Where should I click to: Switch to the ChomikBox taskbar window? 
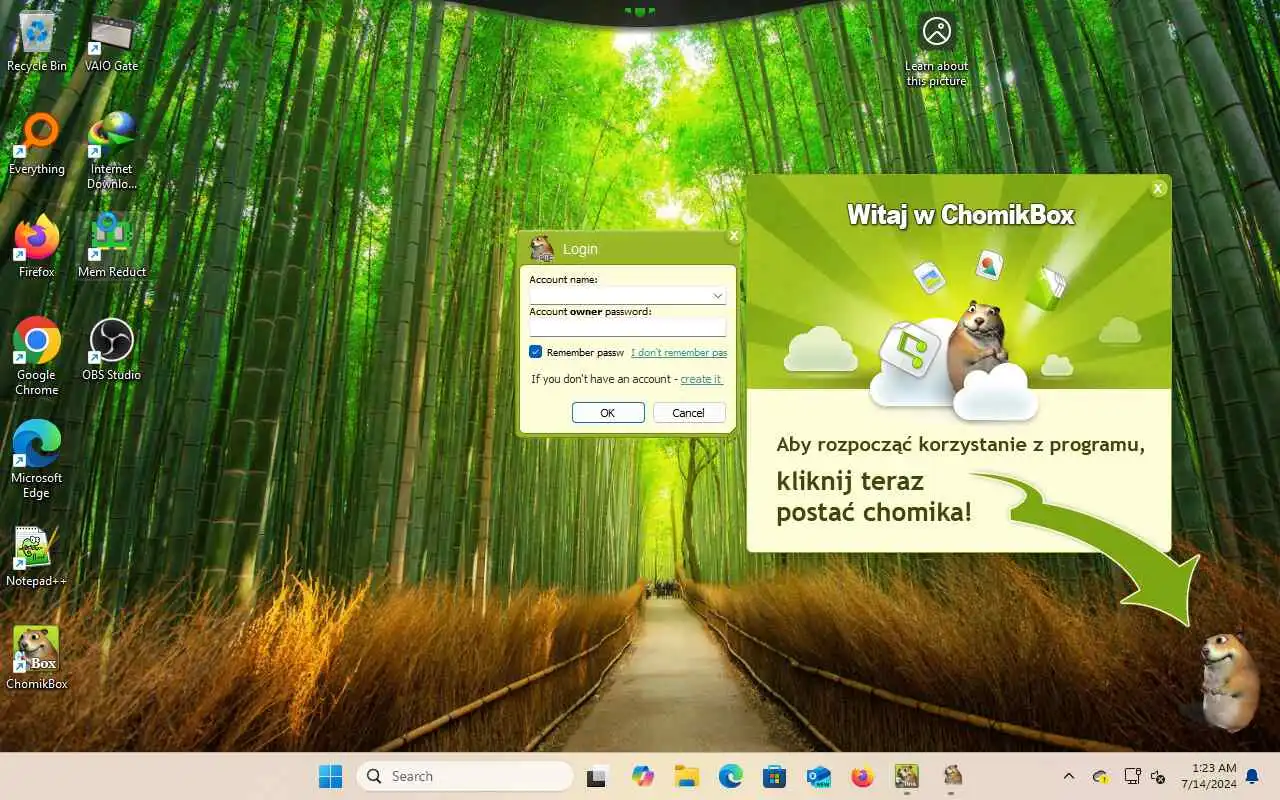907,776
